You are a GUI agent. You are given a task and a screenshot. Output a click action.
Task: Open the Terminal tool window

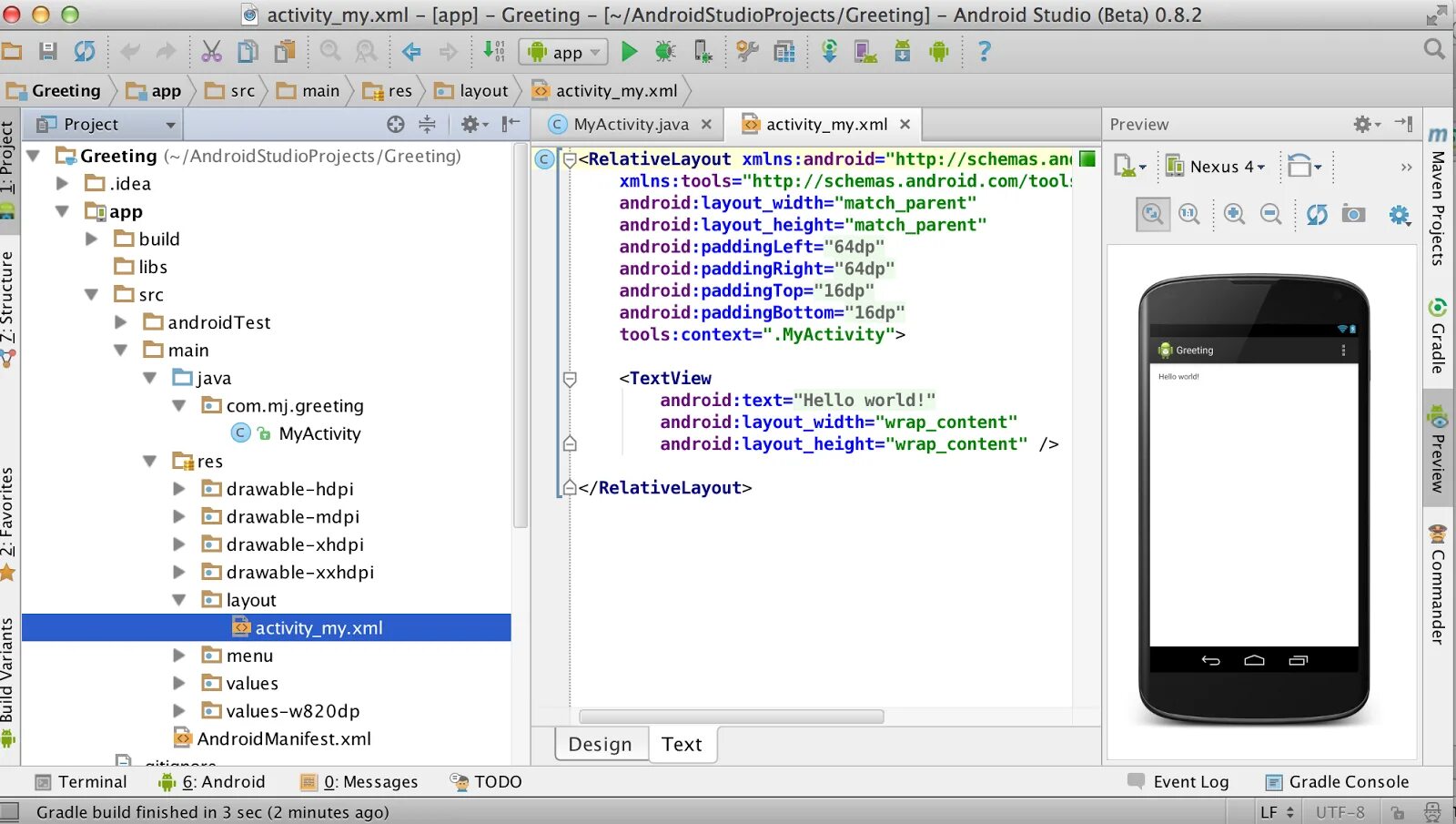81,782
